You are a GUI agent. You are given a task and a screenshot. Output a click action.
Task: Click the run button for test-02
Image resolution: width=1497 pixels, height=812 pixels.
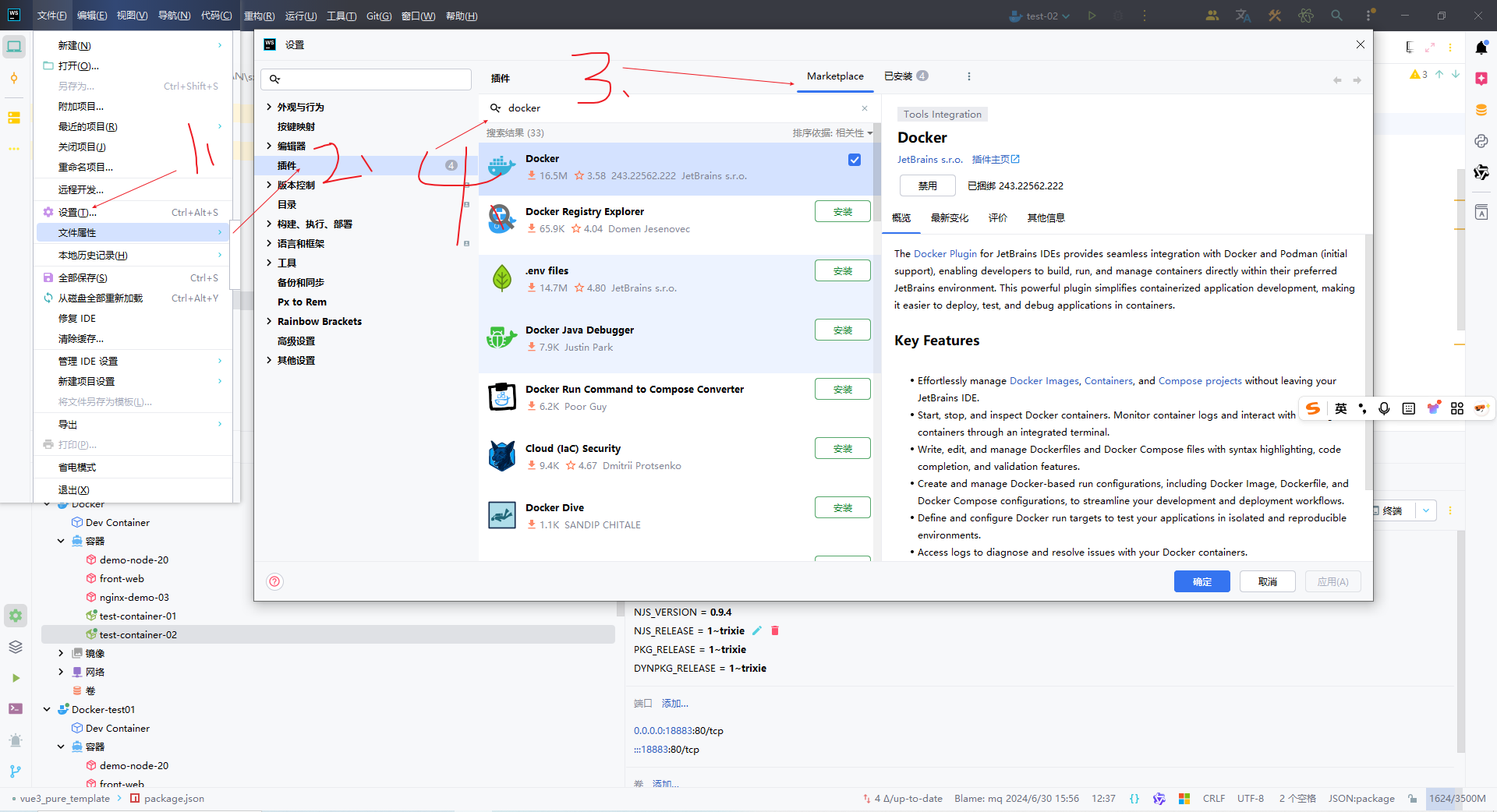coord(1092,16)
